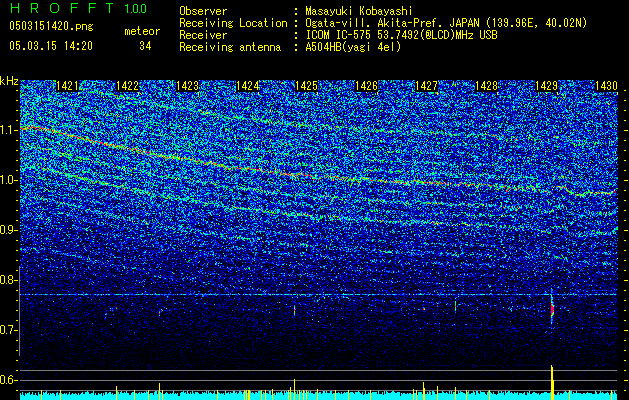Click the 0.9 kHz axis label

pos(9,230)
